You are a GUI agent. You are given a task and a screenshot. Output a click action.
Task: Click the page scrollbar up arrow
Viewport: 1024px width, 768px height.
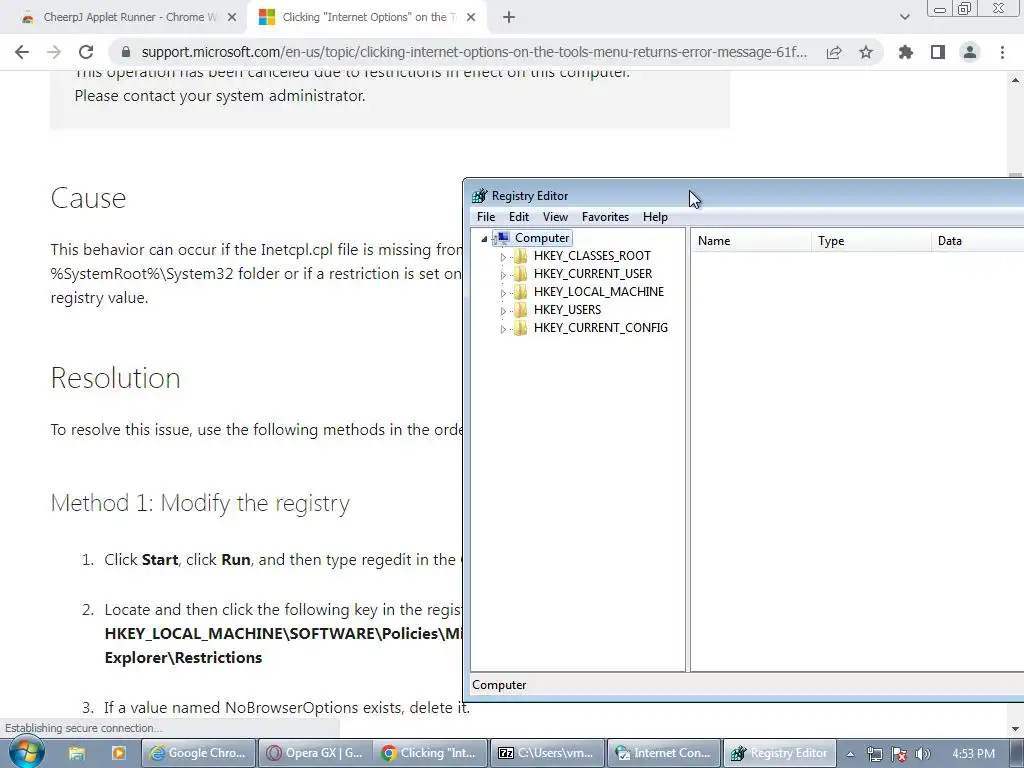pyautogui.click(x=1016, y=80)
